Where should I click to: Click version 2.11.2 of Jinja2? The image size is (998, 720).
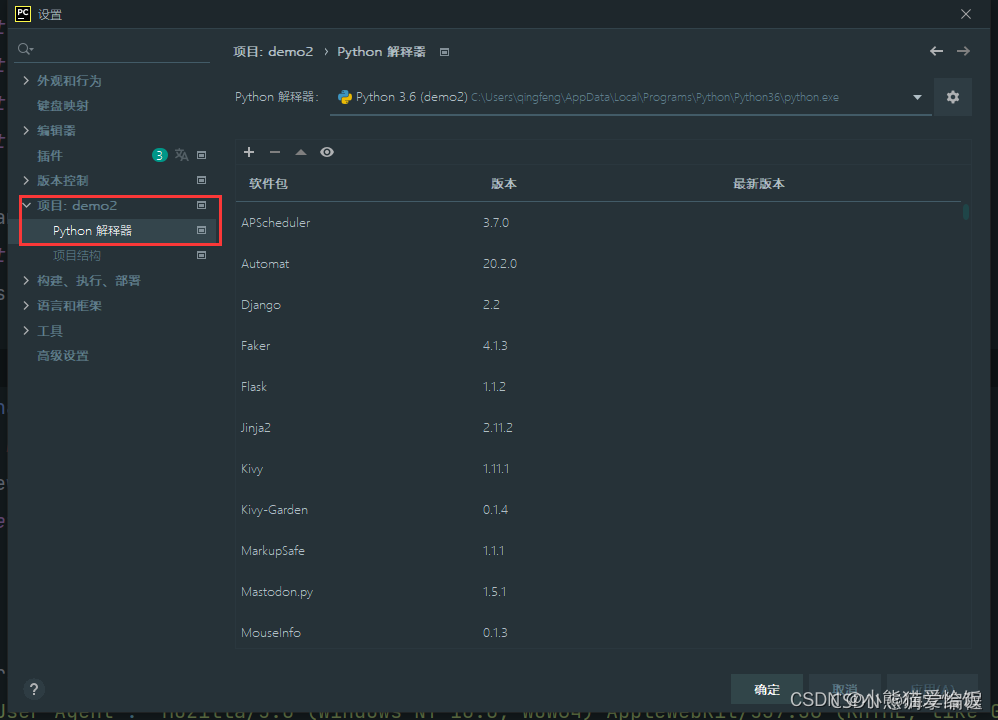(497, 427)
